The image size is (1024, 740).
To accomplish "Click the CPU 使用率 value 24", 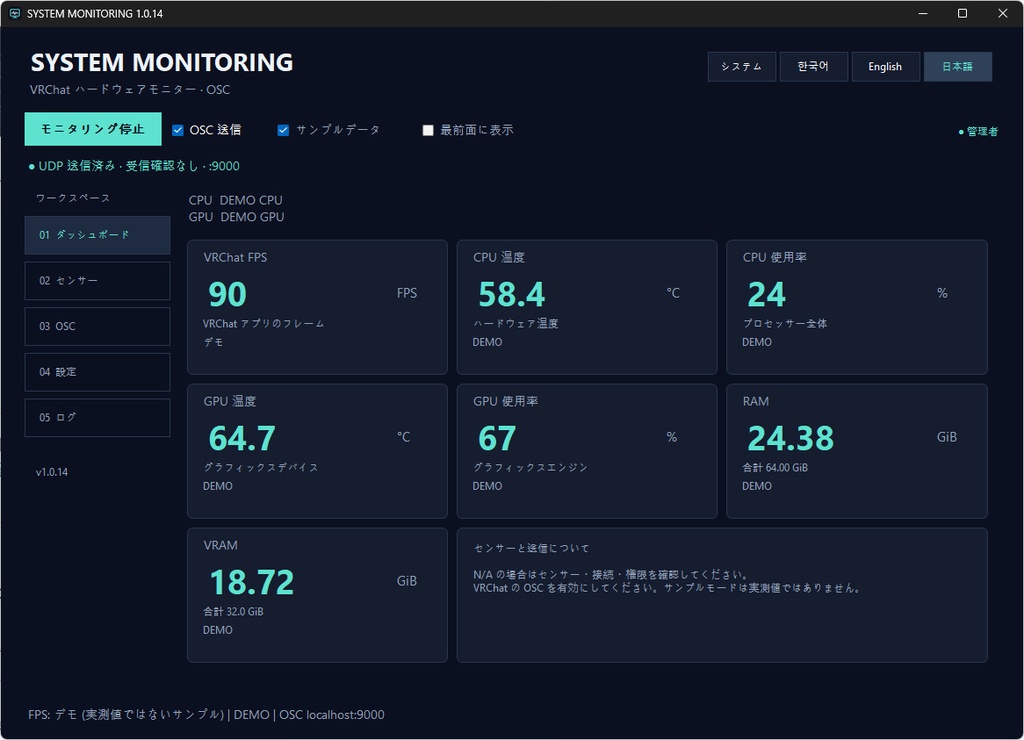I will coord(766,294).
